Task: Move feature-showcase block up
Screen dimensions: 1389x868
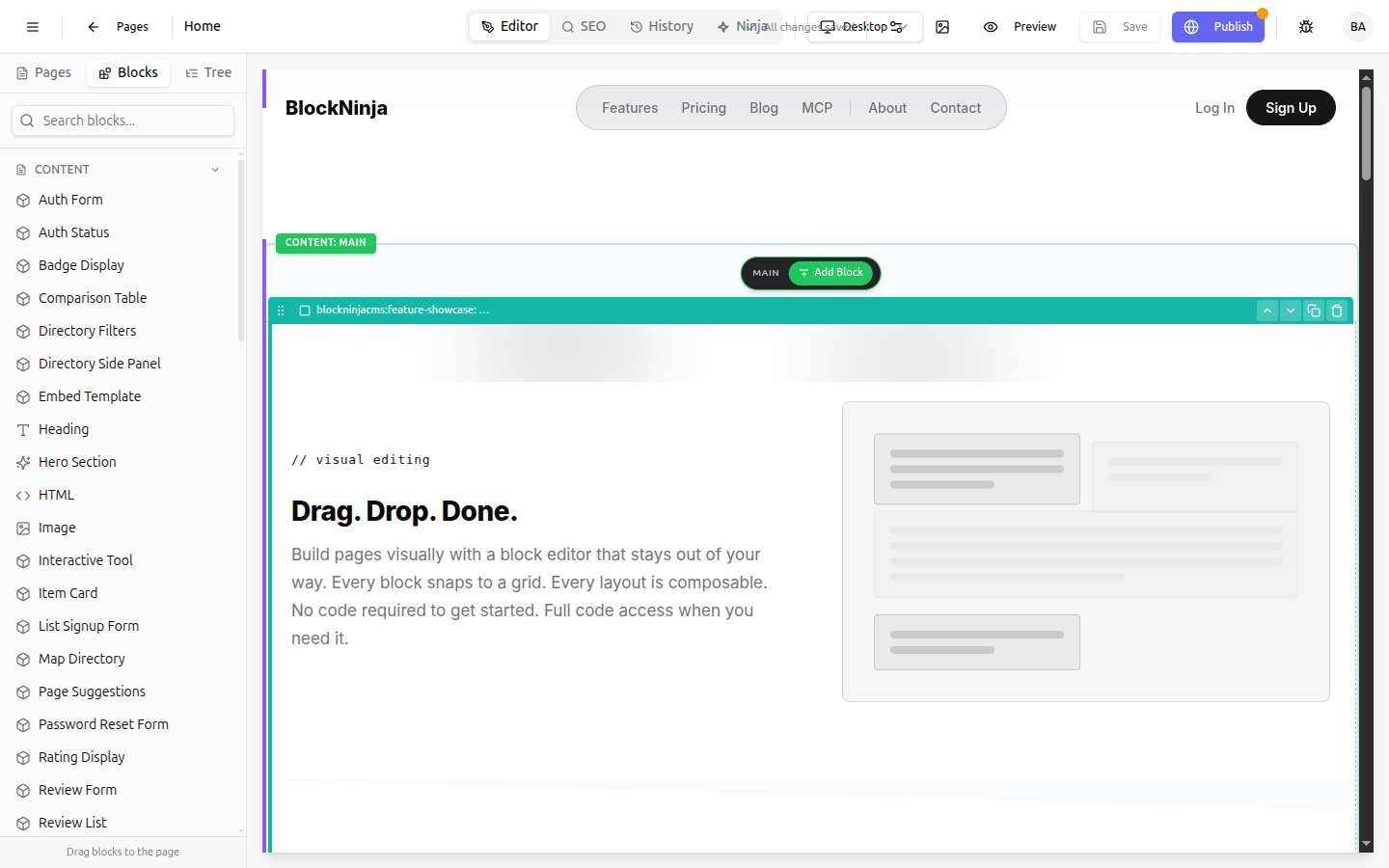Action: tap(1267, 311)
